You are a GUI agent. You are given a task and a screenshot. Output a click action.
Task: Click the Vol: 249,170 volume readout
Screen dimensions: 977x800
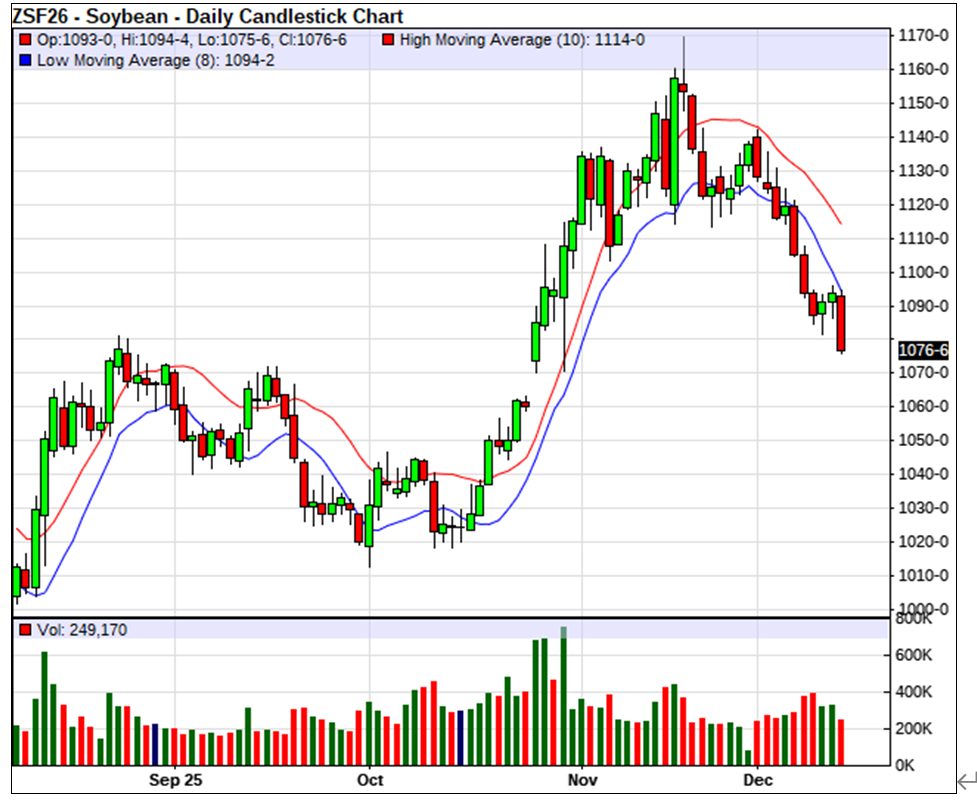click(81, 630)
